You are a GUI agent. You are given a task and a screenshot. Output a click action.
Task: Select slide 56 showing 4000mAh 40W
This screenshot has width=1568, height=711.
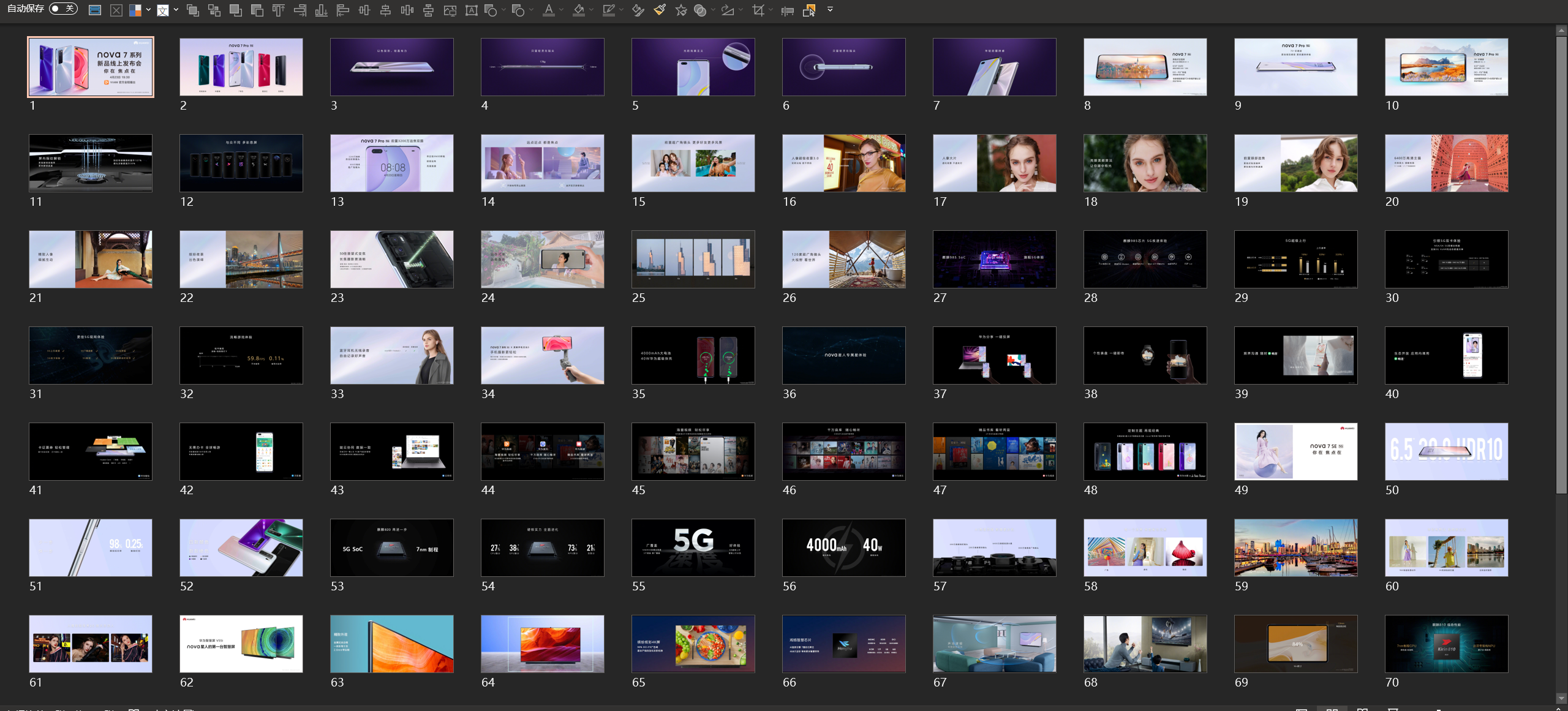pyautogui.click(x=844, y=547)
